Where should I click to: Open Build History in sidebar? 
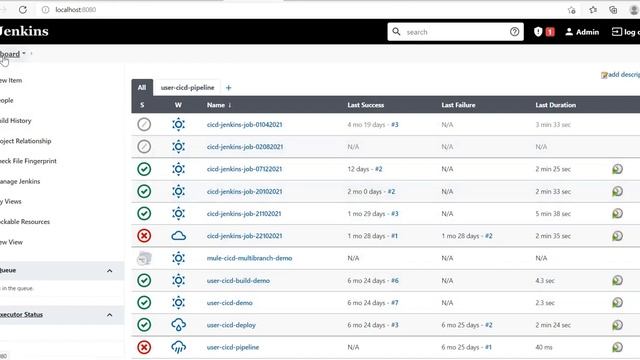point(16,120)
